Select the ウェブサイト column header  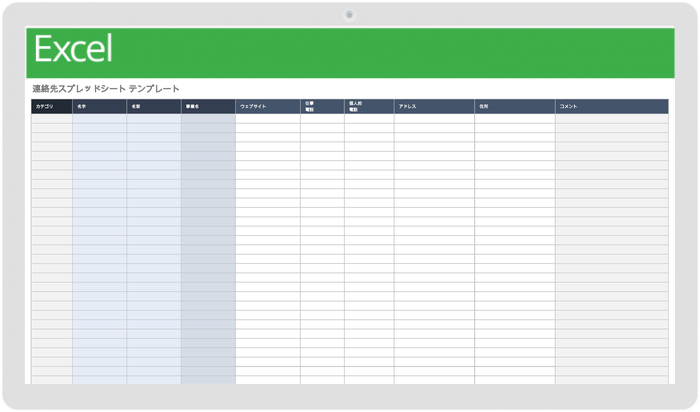point(268,106)
